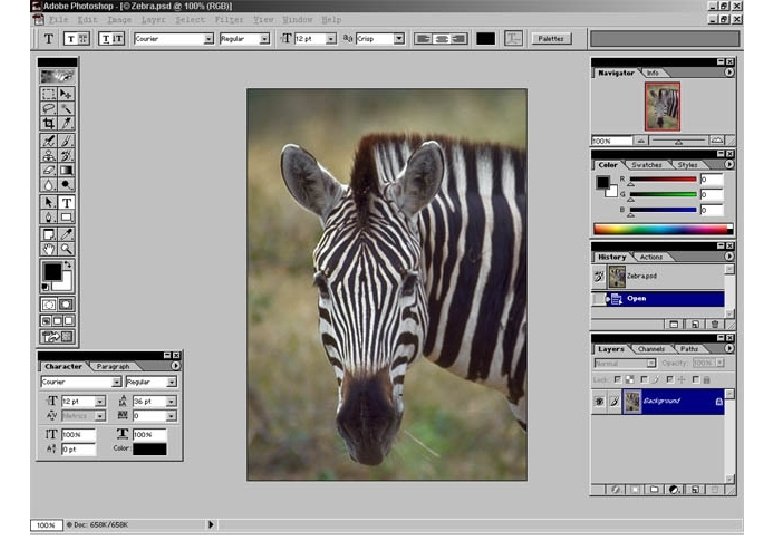Select the Type tool in the toolbox
The height and width of the screenshot is (540, 780).
(x=66, y=202)
